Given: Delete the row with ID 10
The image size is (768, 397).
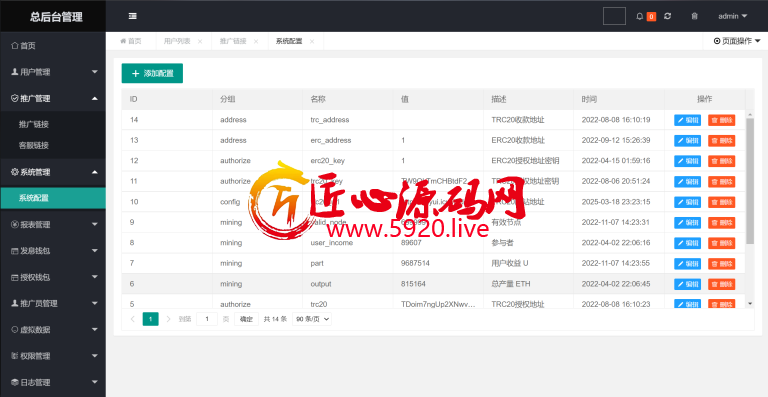Looking at the screenshot, I should 721,202.
